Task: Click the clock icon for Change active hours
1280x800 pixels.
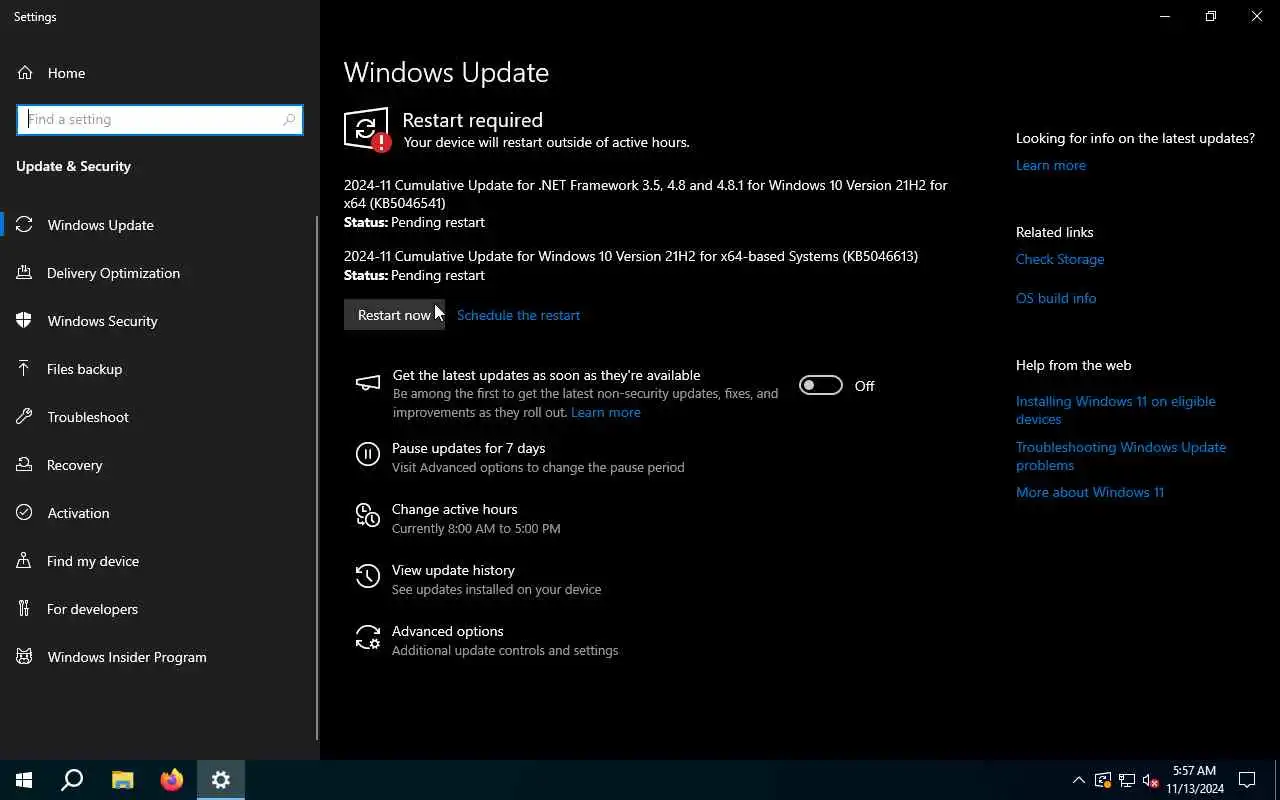Action: (x=368, y=516)
